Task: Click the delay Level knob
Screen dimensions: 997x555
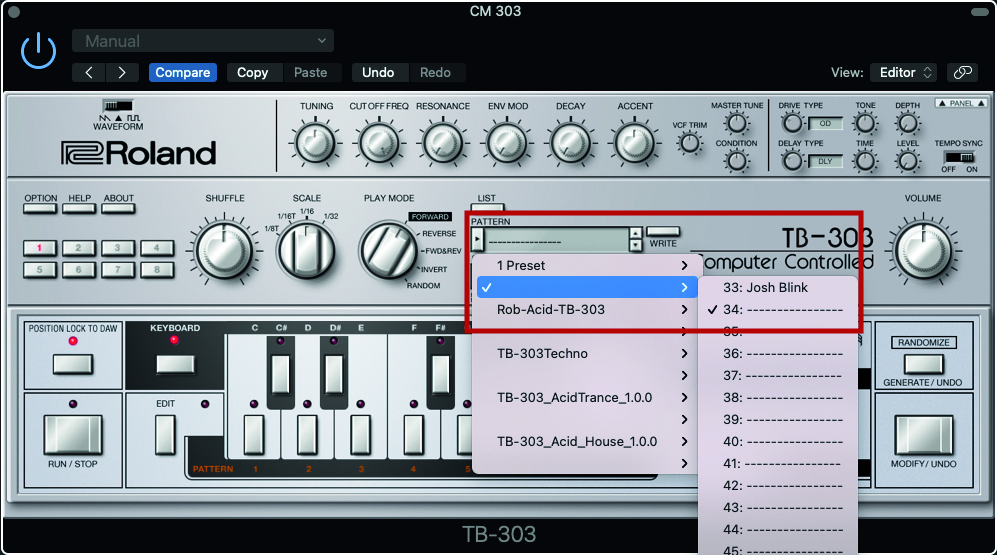Action: (908, 161)
